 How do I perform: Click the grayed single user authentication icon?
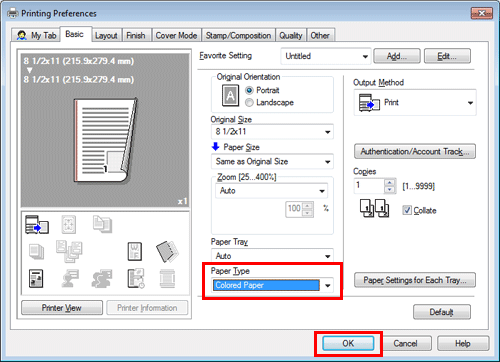click(70, 279)
